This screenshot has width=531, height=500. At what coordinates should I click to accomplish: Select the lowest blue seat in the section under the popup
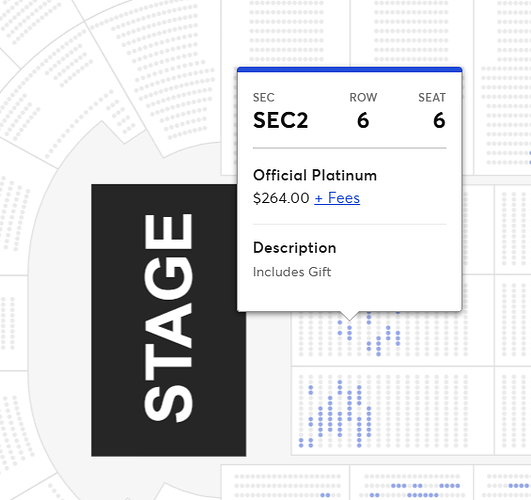(378, 354)
